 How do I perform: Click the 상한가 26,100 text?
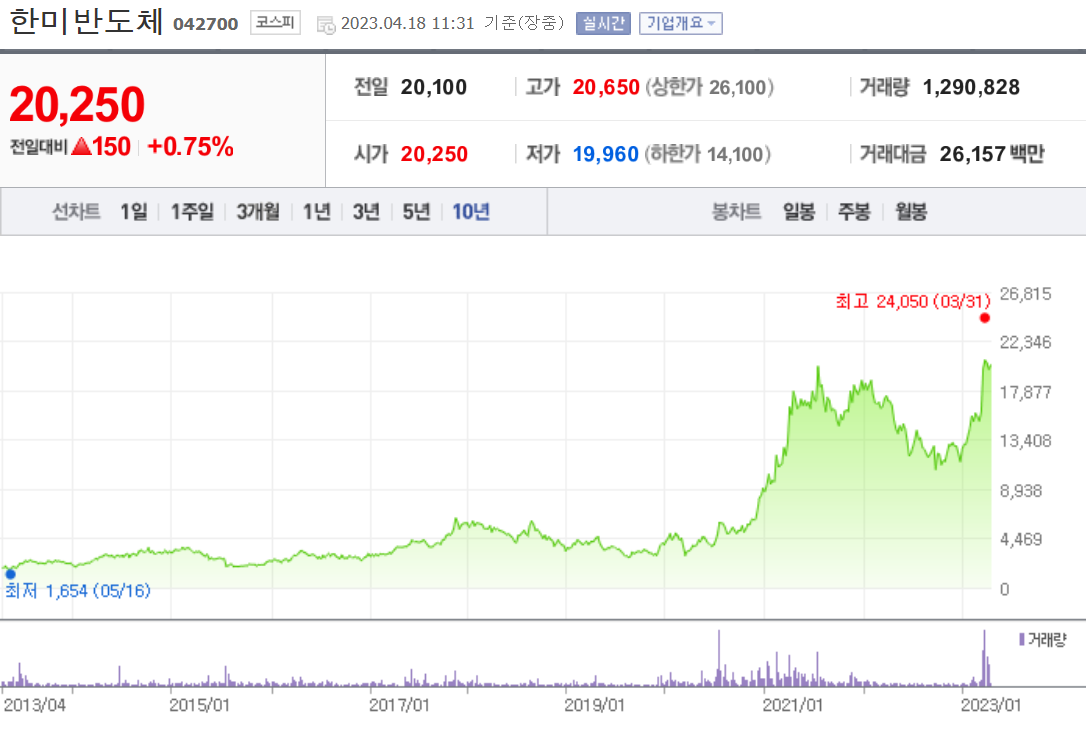tap(710, 87)
